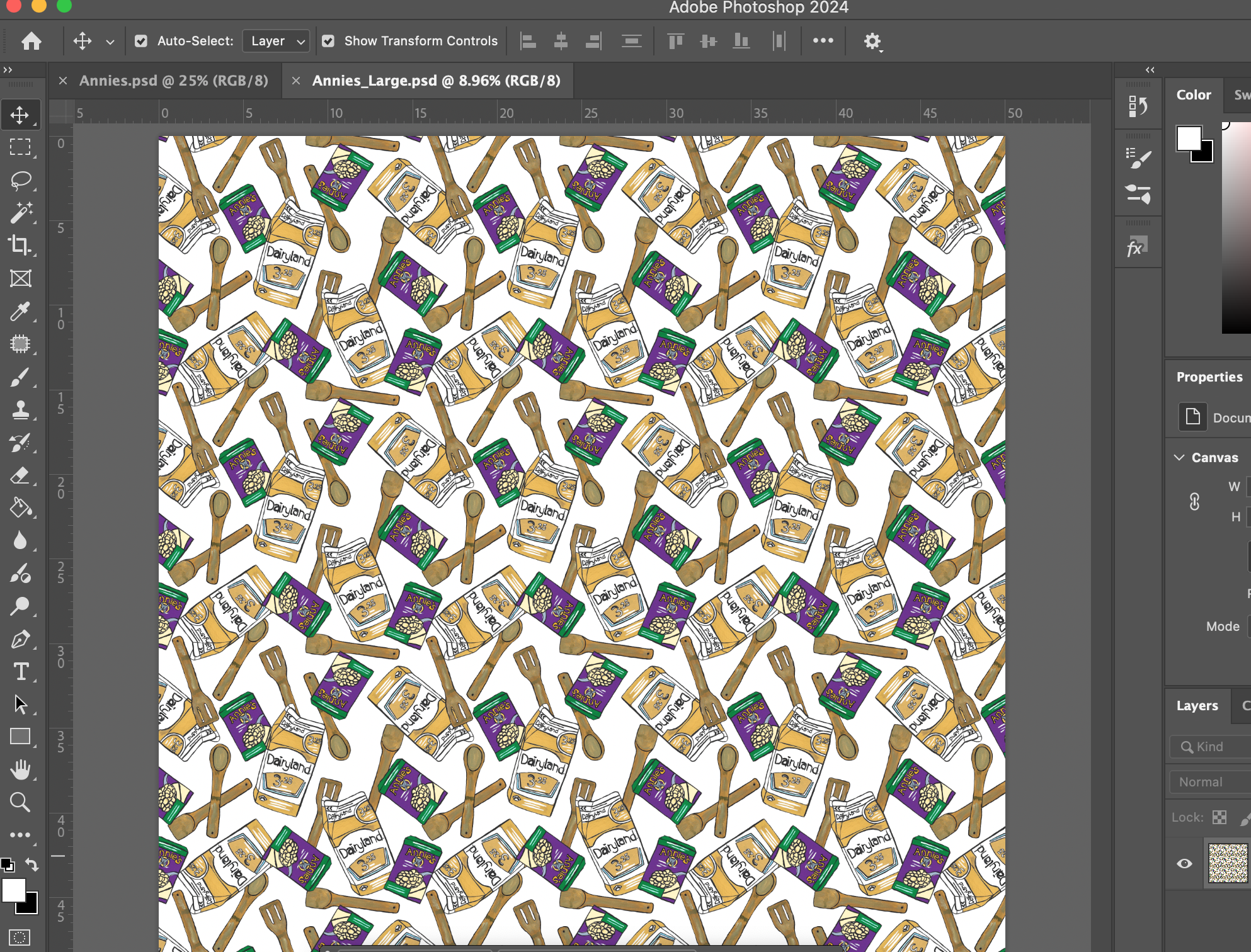Close the Annies.psd tab
Screen dimensions: 1251x952
pos(63,81)
